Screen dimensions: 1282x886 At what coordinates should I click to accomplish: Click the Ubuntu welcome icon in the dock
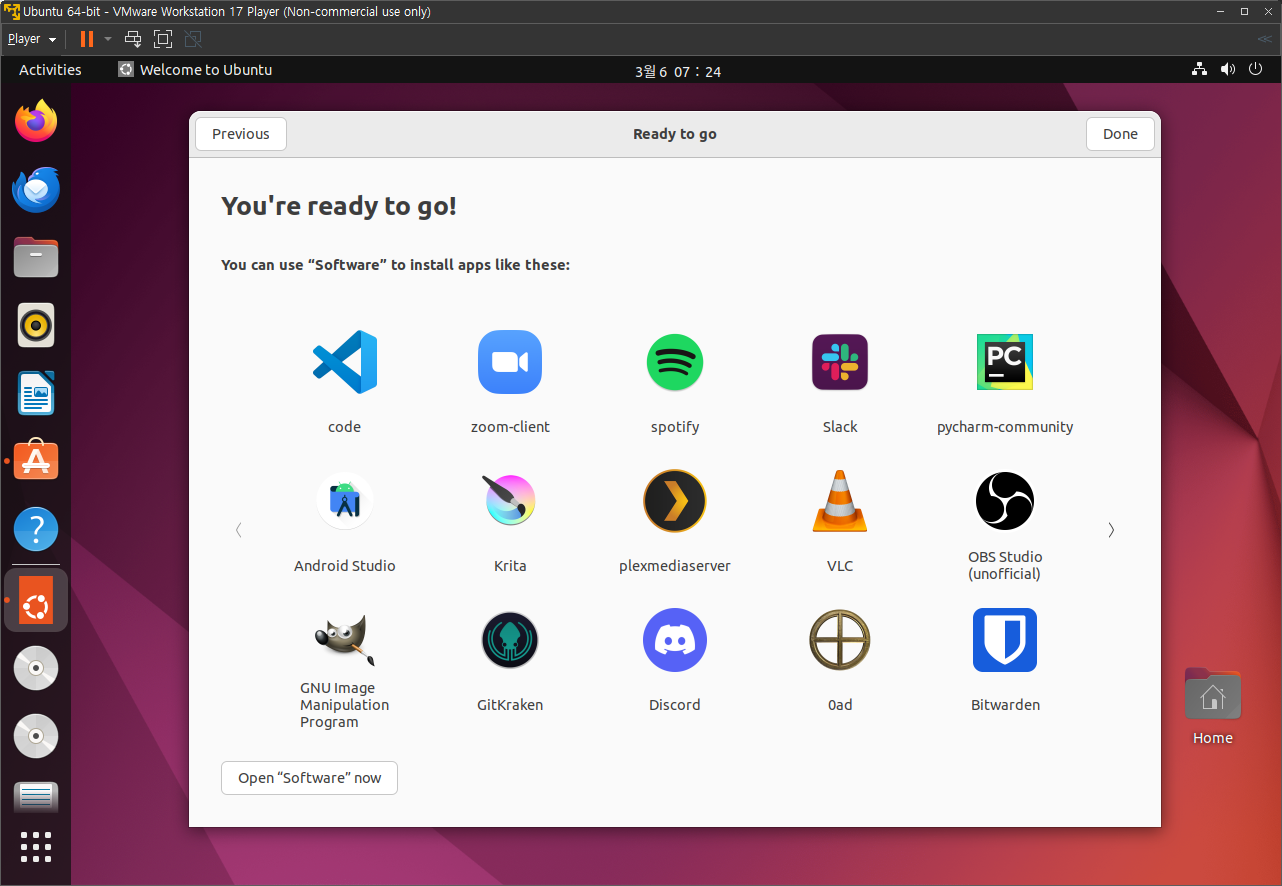36,601
